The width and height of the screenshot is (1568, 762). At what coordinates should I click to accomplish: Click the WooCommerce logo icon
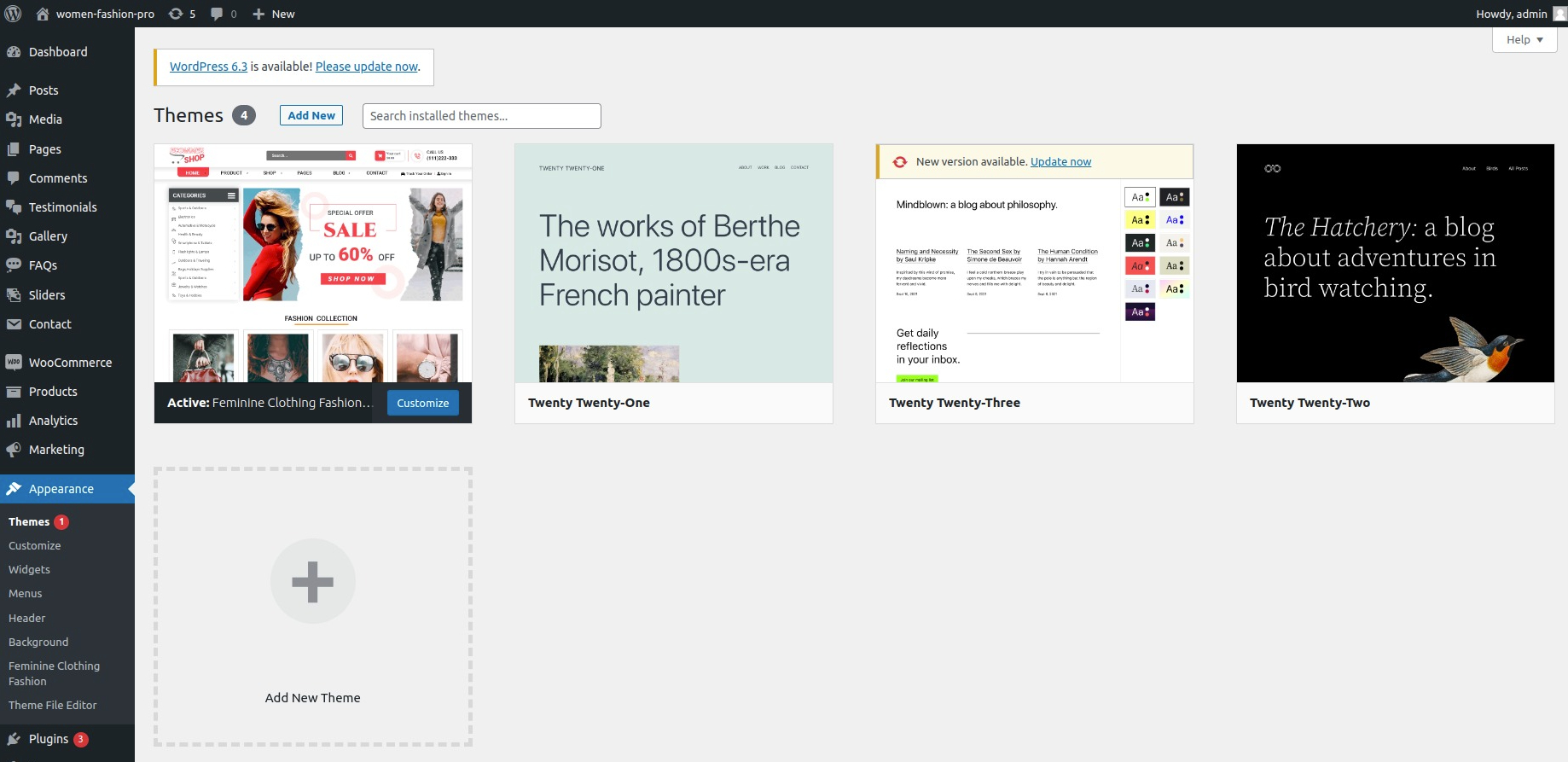tap(14, 363)
